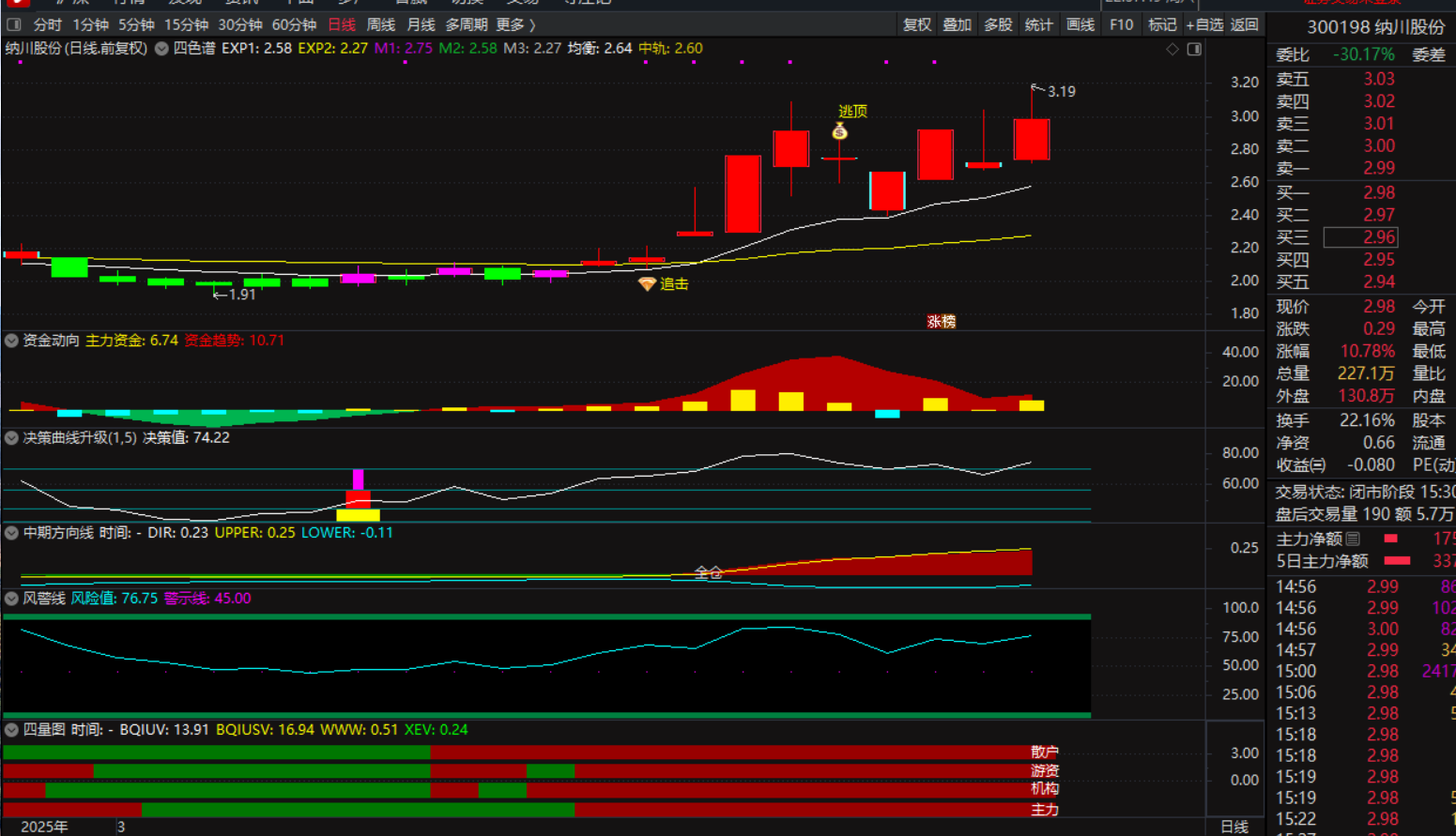Open the 风警线 indicator dropdown arrow
The image size is (1456, 836).
coord(11,599)
